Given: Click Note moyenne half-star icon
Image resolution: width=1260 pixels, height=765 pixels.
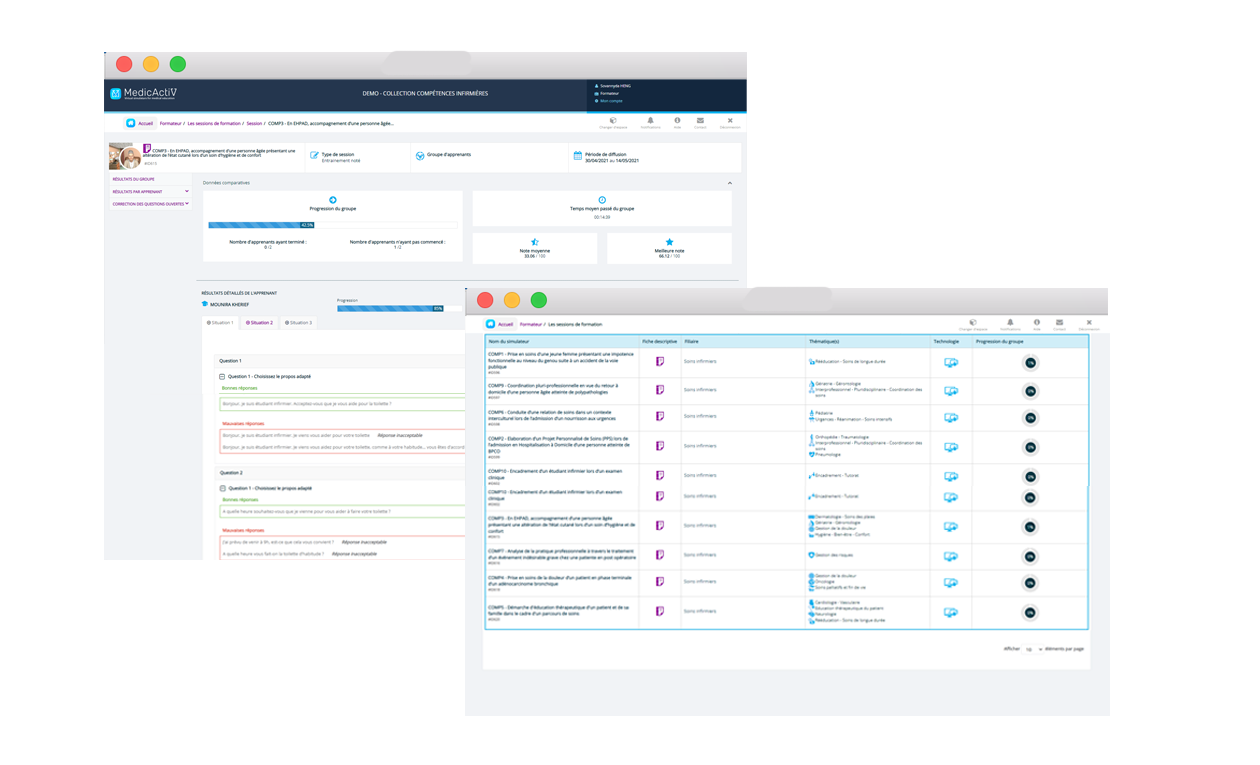Looking at the screenshot, I should click(x=534, y=242).
